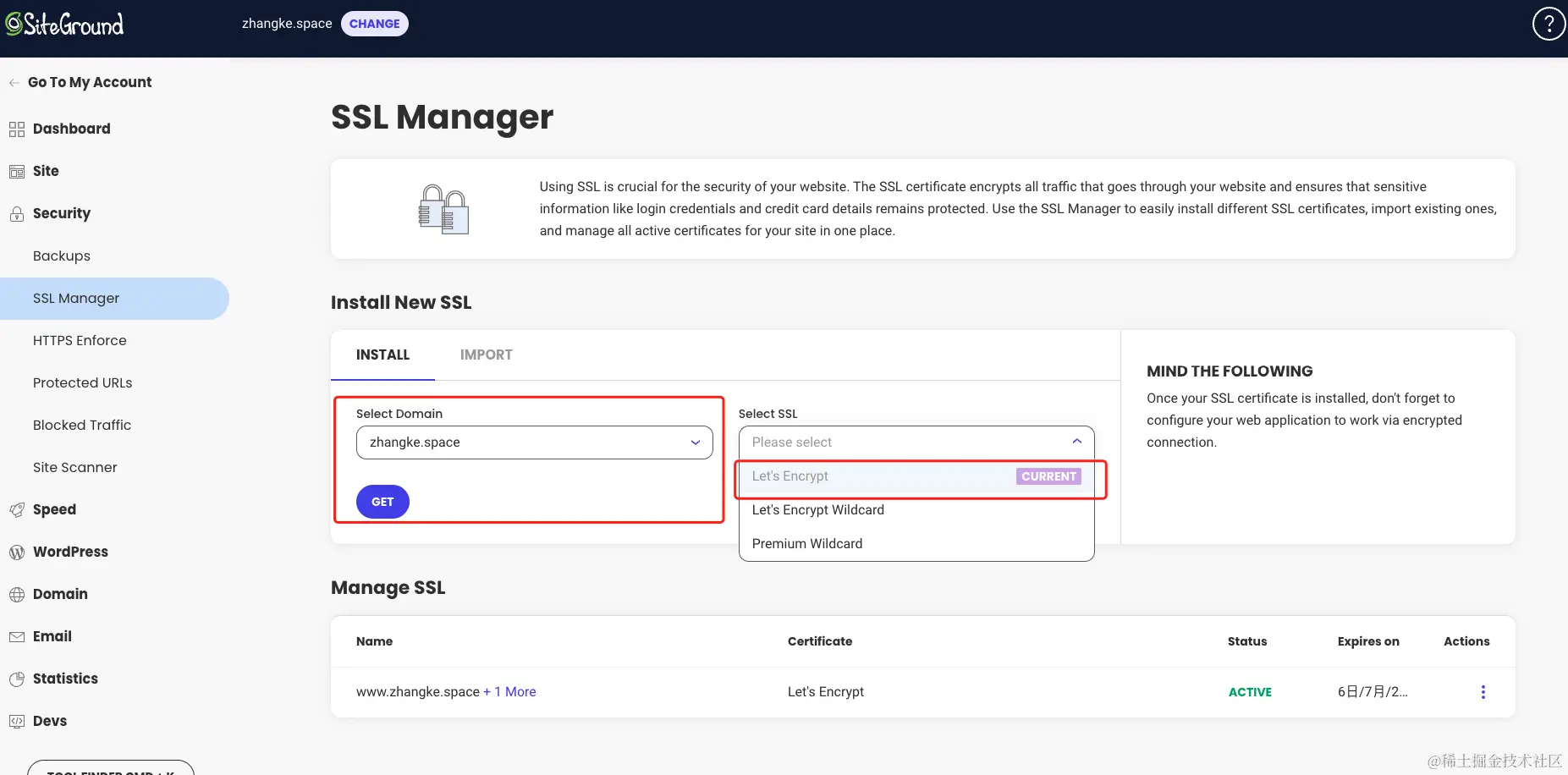Image resolution: width=1568 pixels, height=775 pixels.
Task: Expand the Email section label
Action: coord(52,636)
